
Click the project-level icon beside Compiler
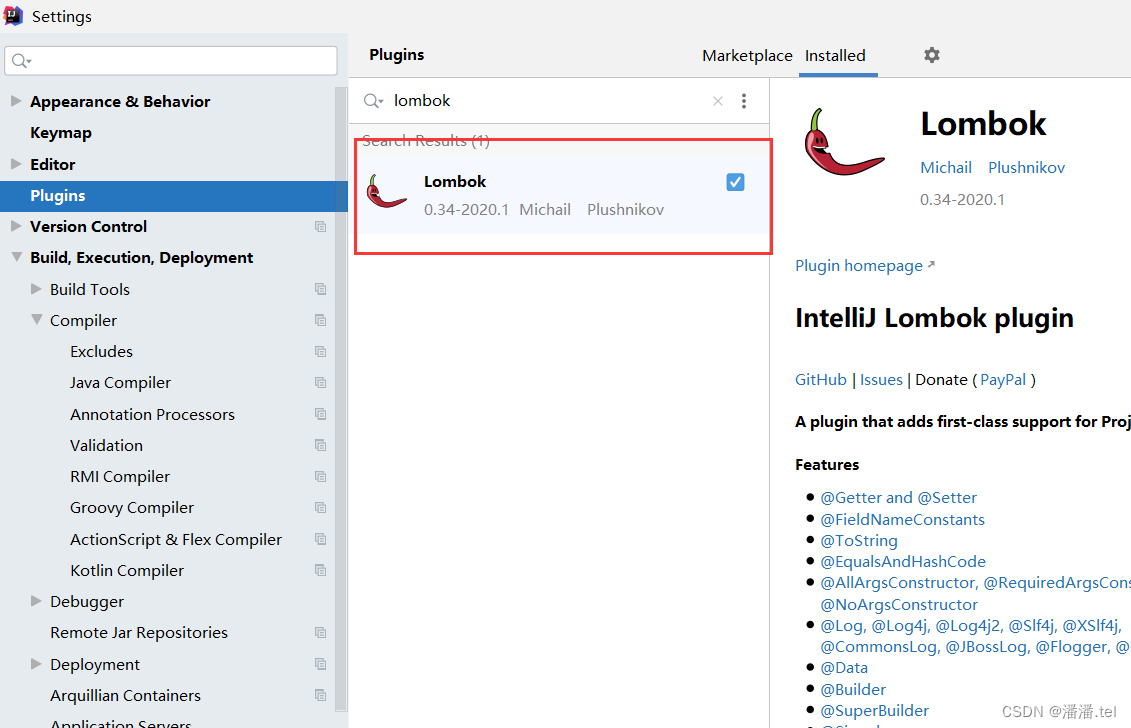coord(320,320)
